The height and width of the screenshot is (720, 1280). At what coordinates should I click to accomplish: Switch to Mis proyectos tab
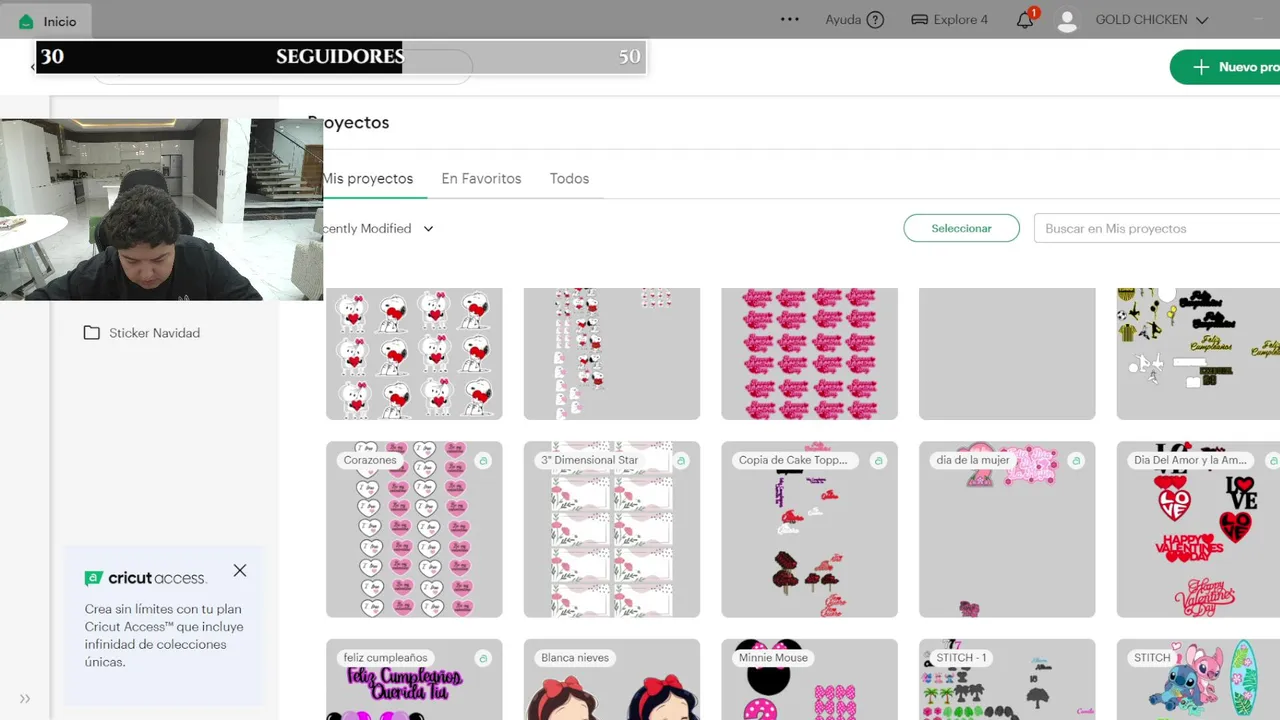(x=367, y=178)
